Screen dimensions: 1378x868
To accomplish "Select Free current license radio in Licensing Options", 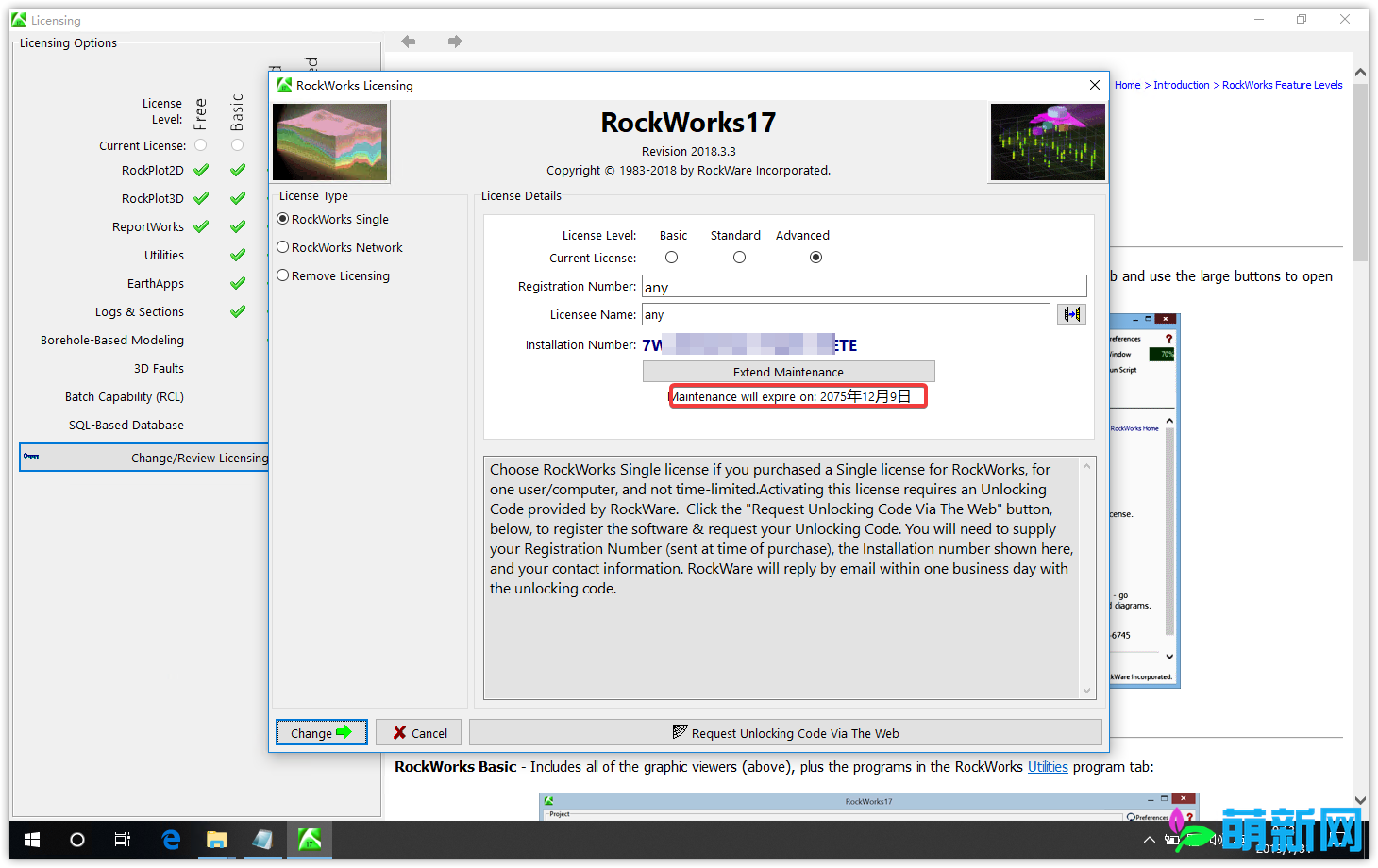I will click(x=201, y=145).
